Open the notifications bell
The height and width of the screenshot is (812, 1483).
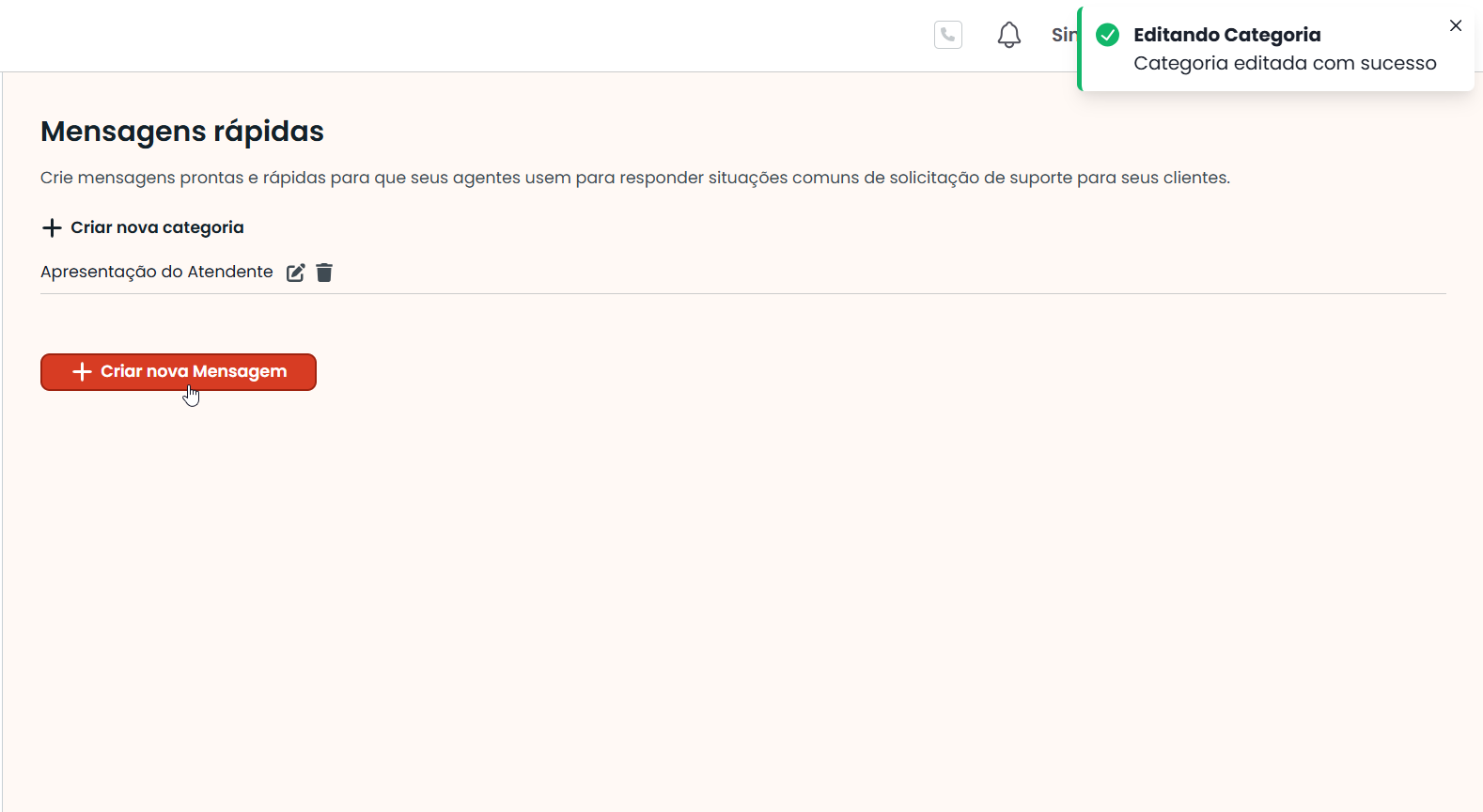click(x=1008, y=35)
